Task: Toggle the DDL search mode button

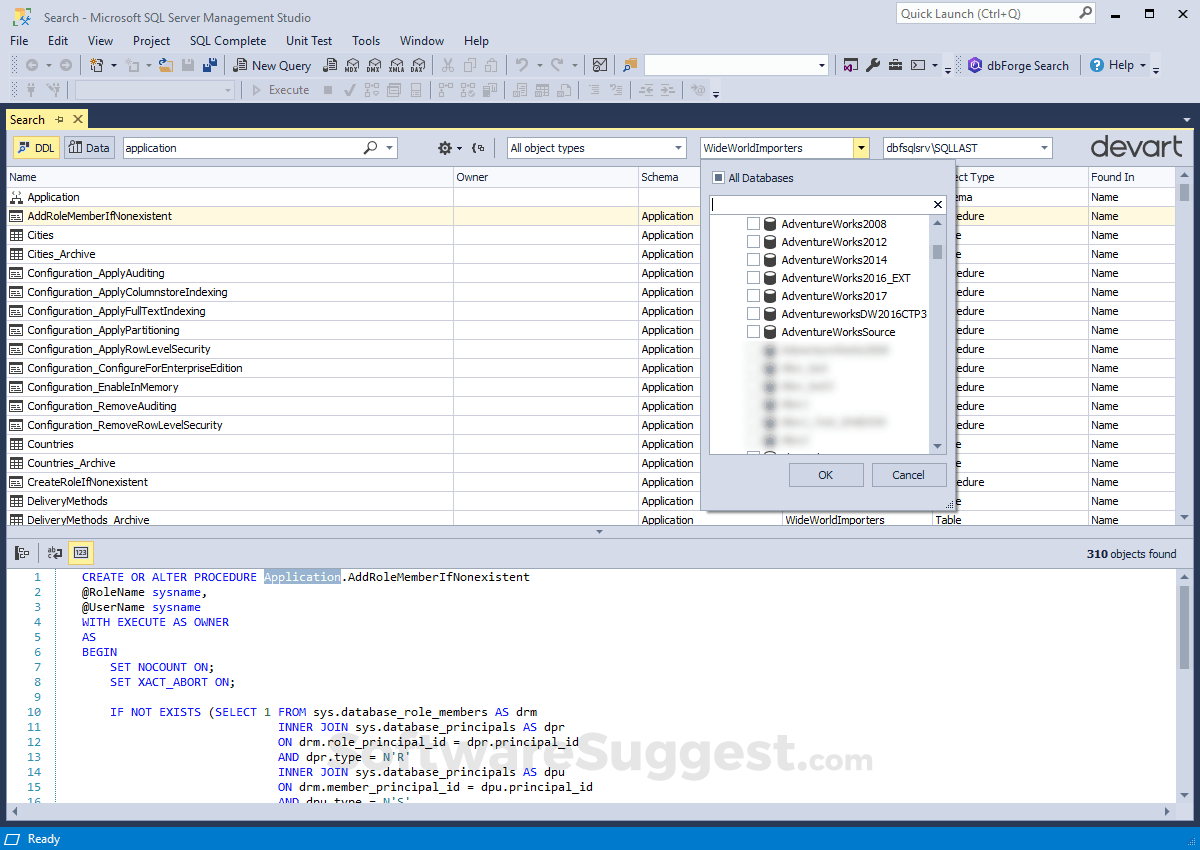Action: (x=36, y=148)
